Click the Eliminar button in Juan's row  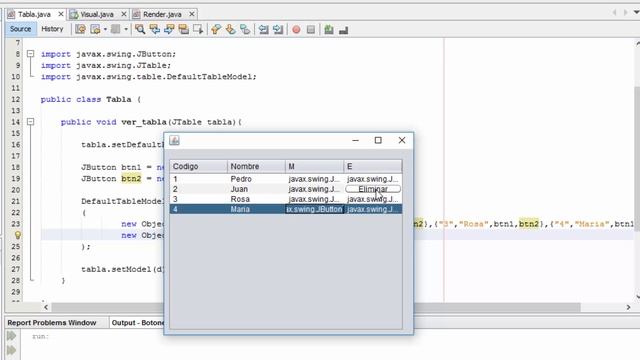(x=373, y=189)
